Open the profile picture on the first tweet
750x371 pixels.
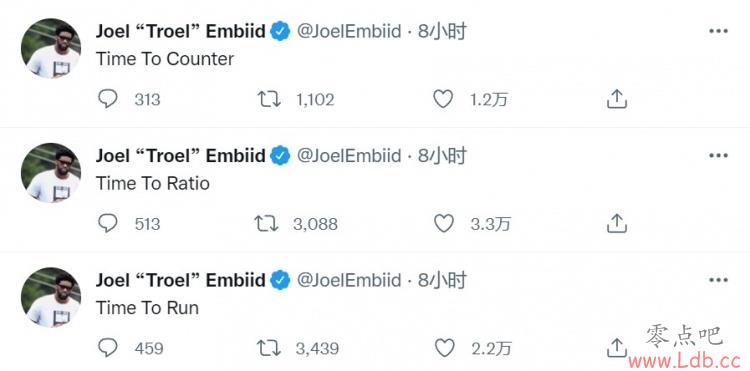pyautogui.click(x=51, y=48)
